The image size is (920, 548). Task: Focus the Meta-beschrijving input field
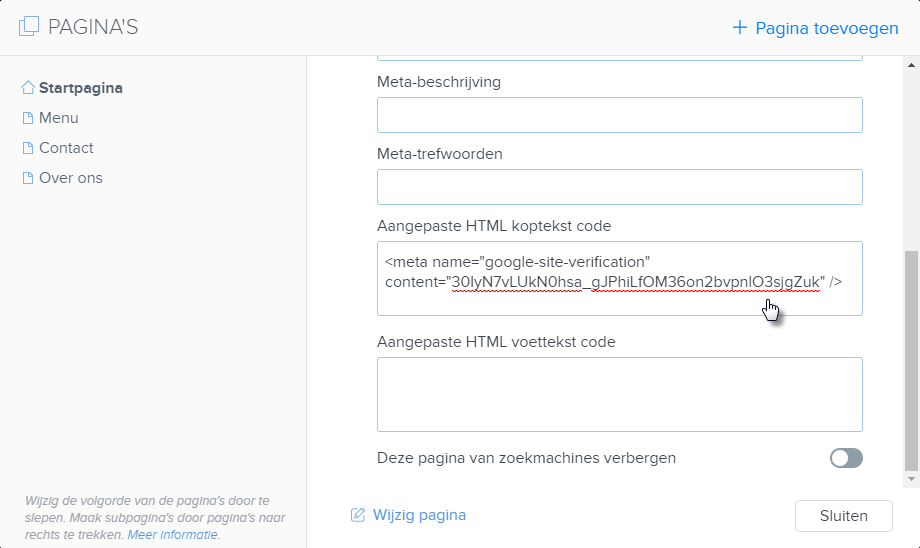pos(619,115)
